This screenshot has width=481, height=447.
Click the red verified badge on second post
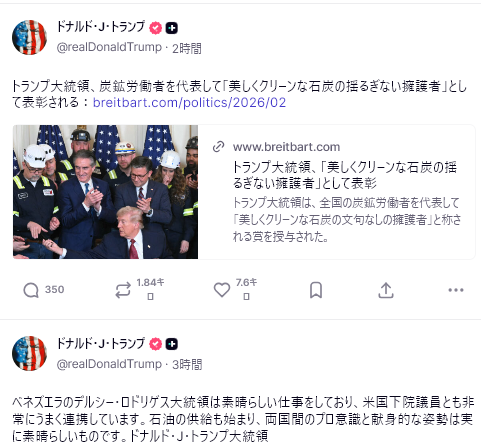pos(155,344)
